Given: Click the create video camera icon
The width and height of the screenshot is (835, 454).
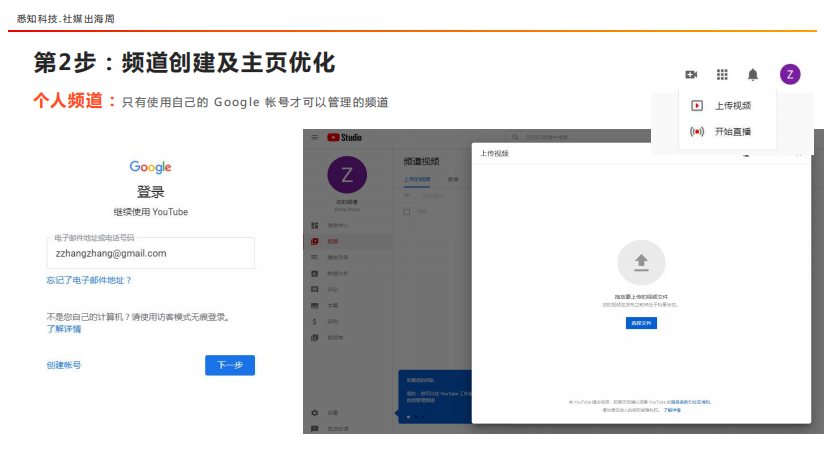Looking at the screenshot, I should [691, 75].
